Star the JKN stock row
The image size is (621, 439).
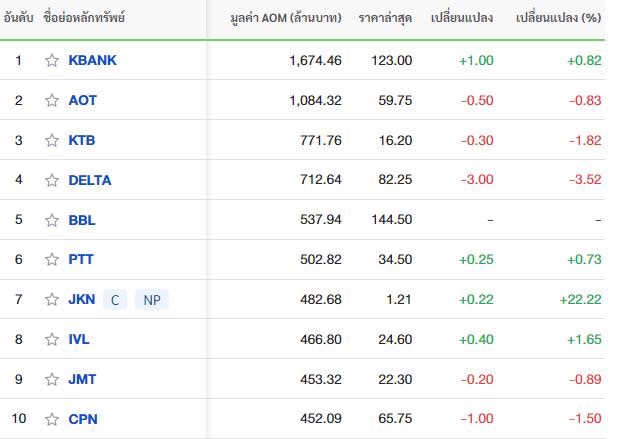coord(52,300)
